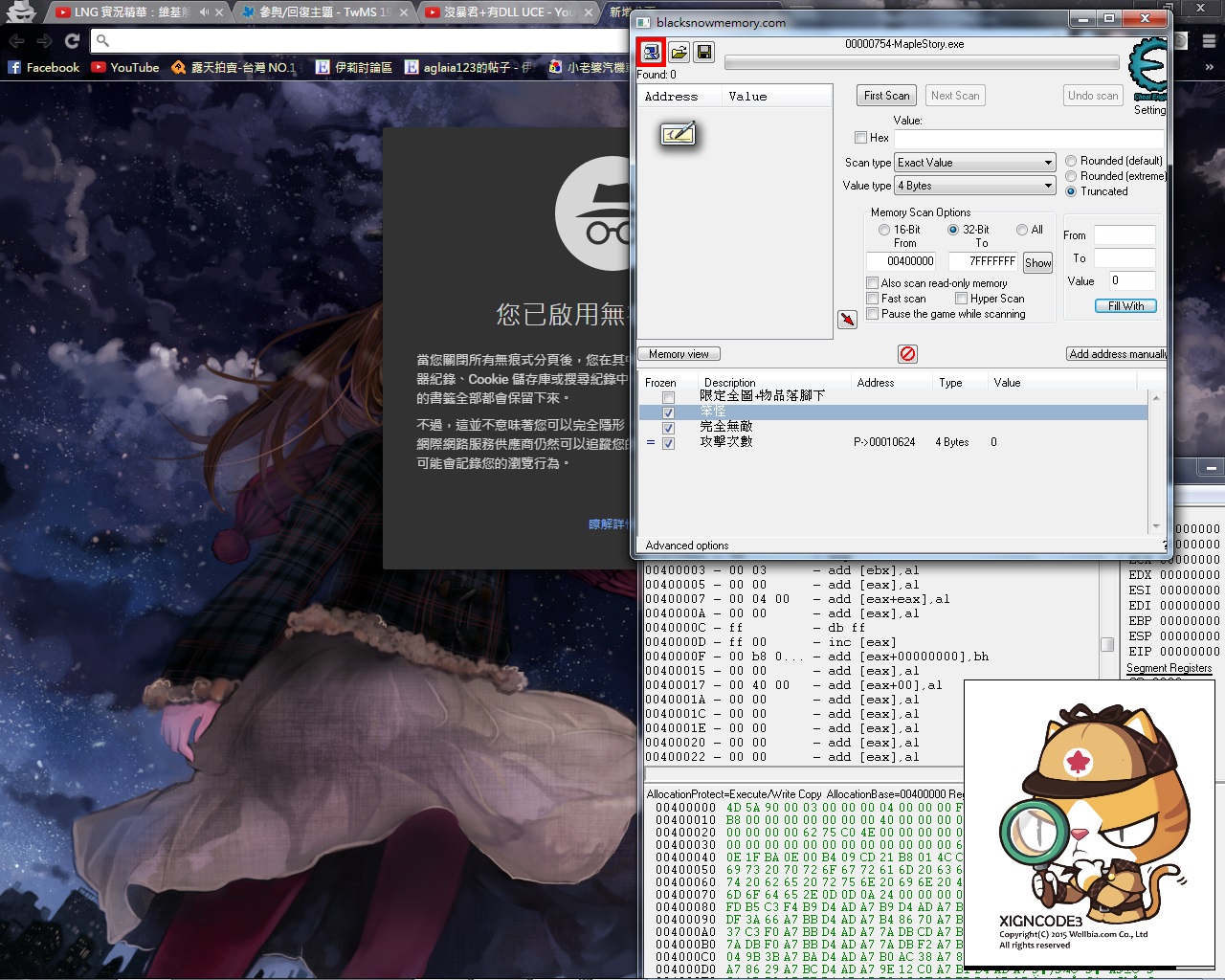The height and width of the screenshot is (980, 1225).
Task: Click the 完全無敵 description text
Action: coord(725,427)
